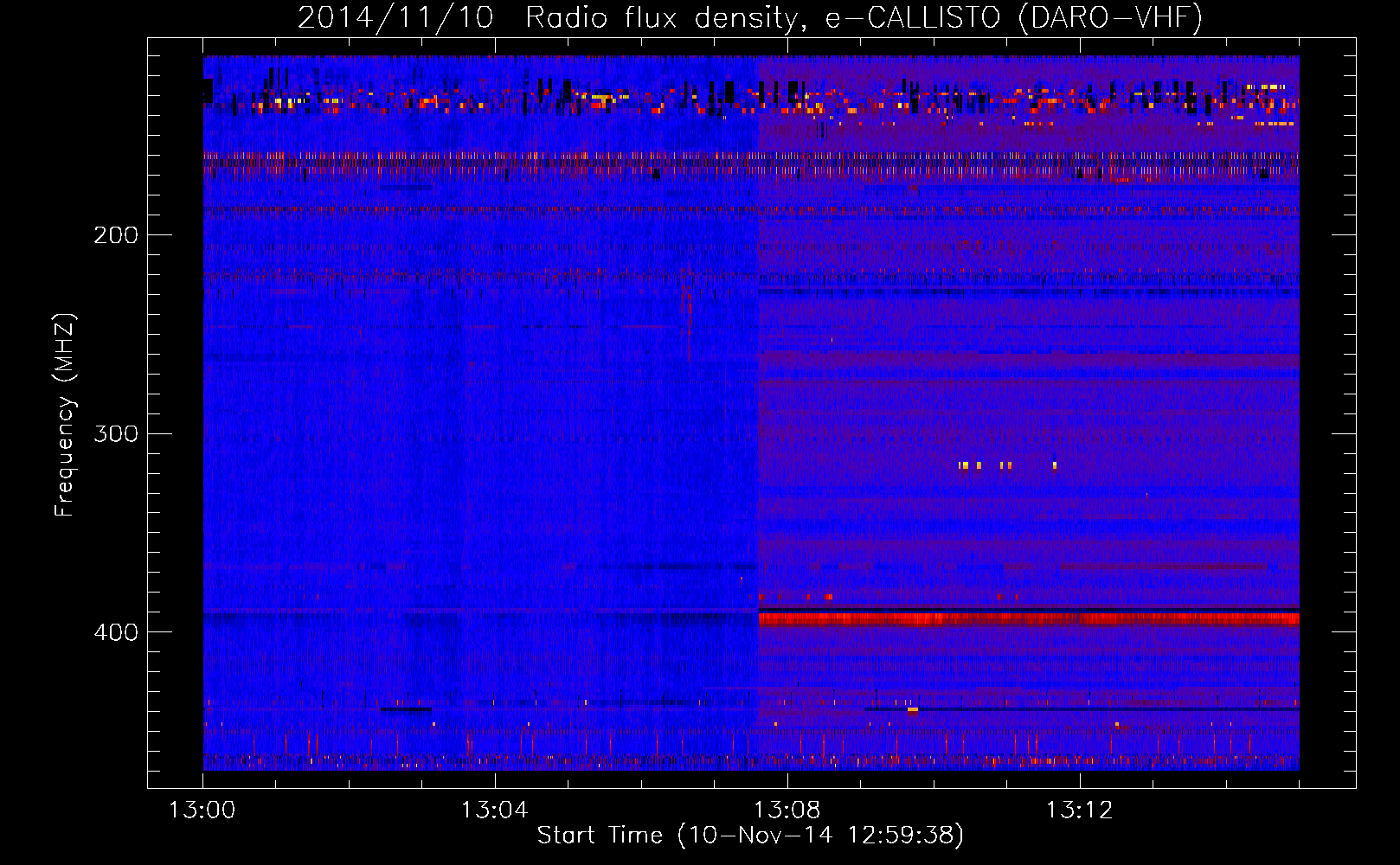Select the 300 frequency tick label
The image size is (1400, 865).
[116, 433]
